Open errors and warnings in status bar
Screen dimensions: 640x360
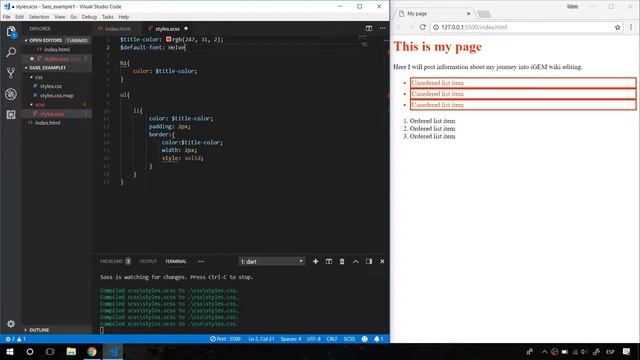point(16,339)
